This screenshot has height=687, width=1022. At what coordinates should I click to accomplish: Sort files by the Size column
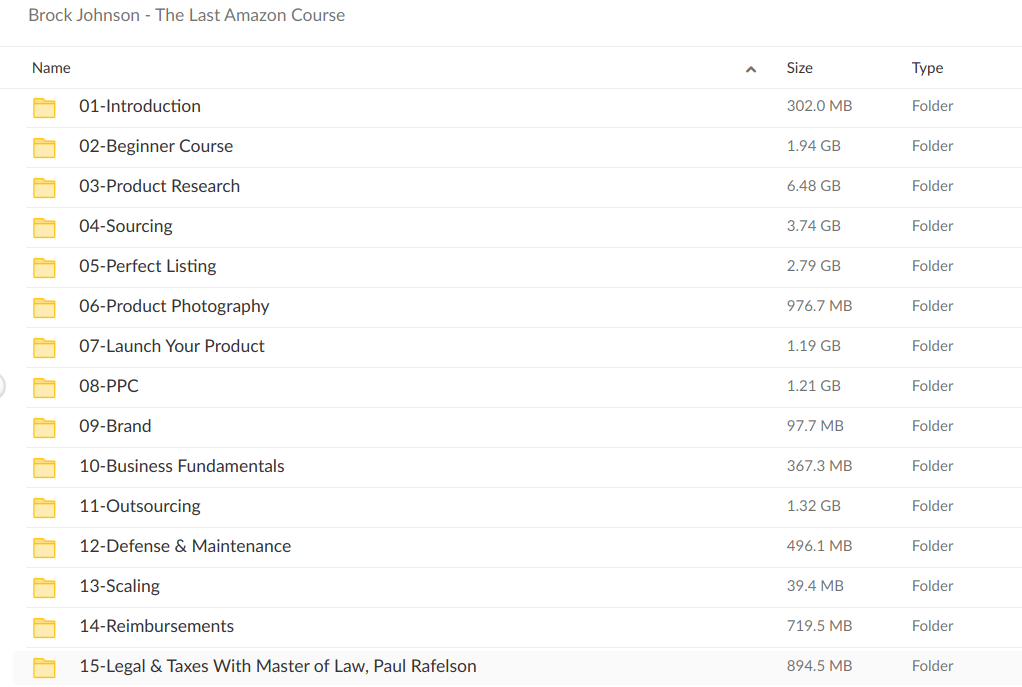(799, 67)
